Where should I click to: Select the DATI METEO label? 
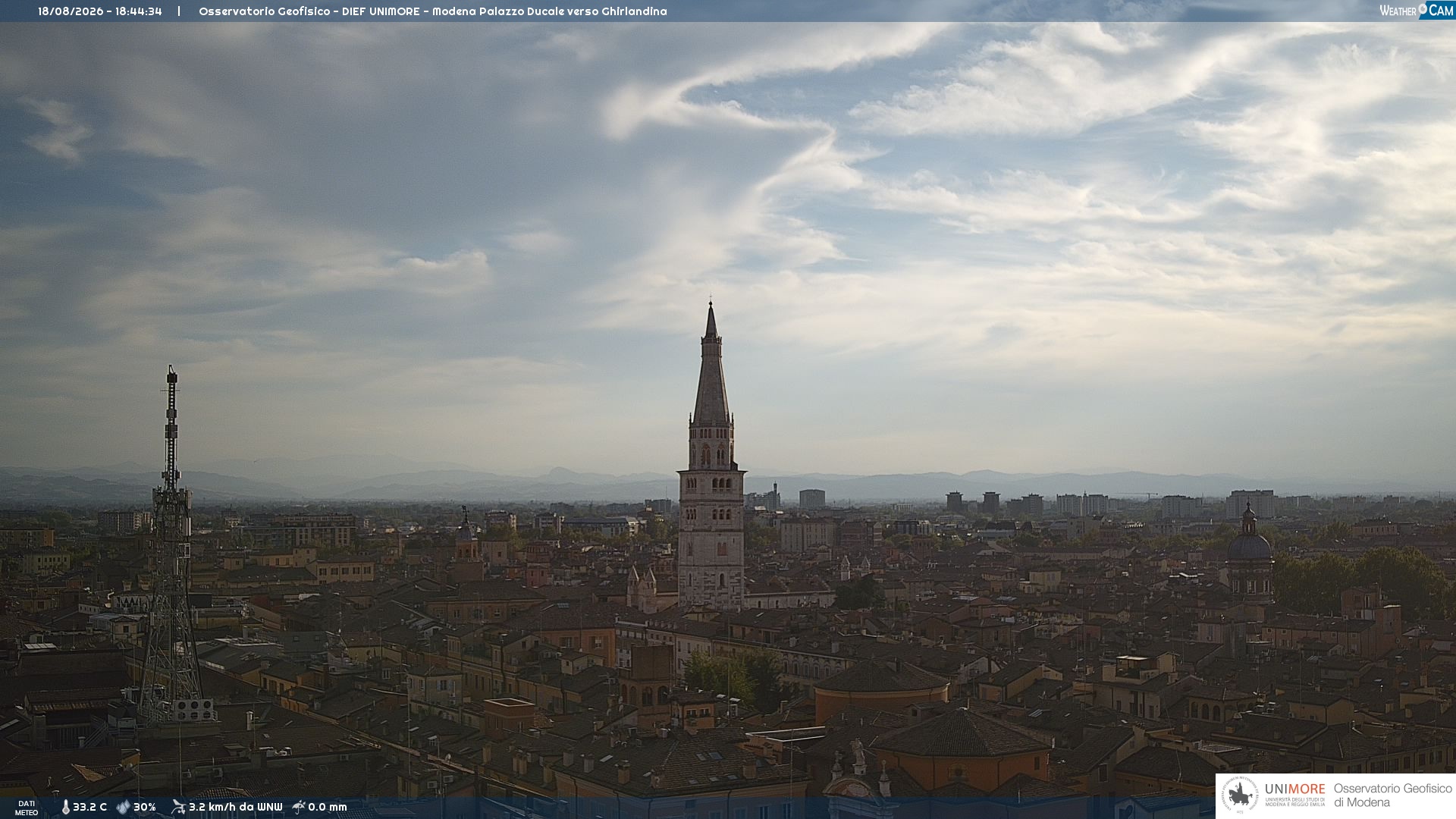pyautogui.click(x=27, y=808)
